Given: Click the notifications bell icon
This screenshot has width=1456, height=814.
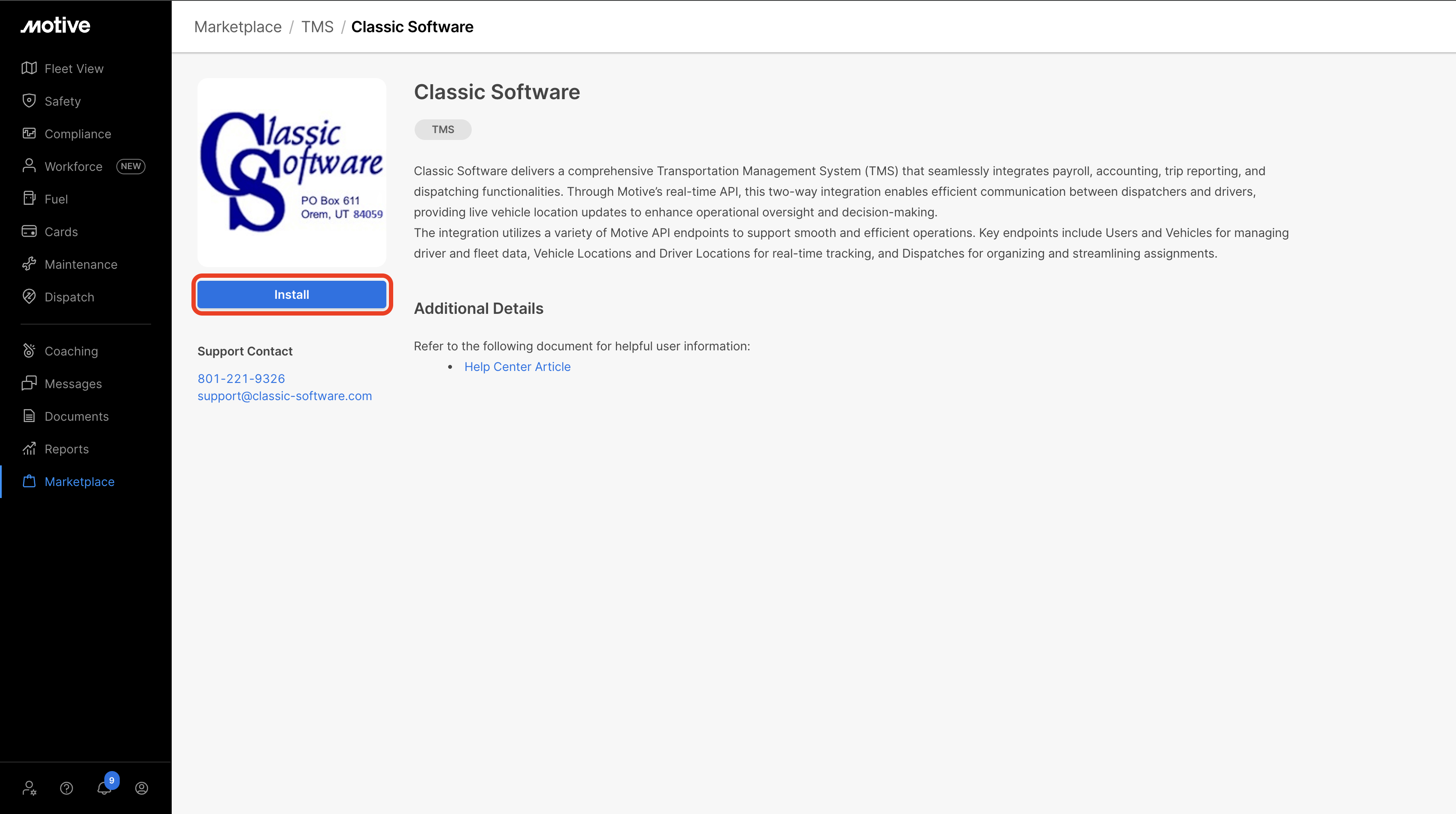Looking at the screenshot, I should (104, 788).
